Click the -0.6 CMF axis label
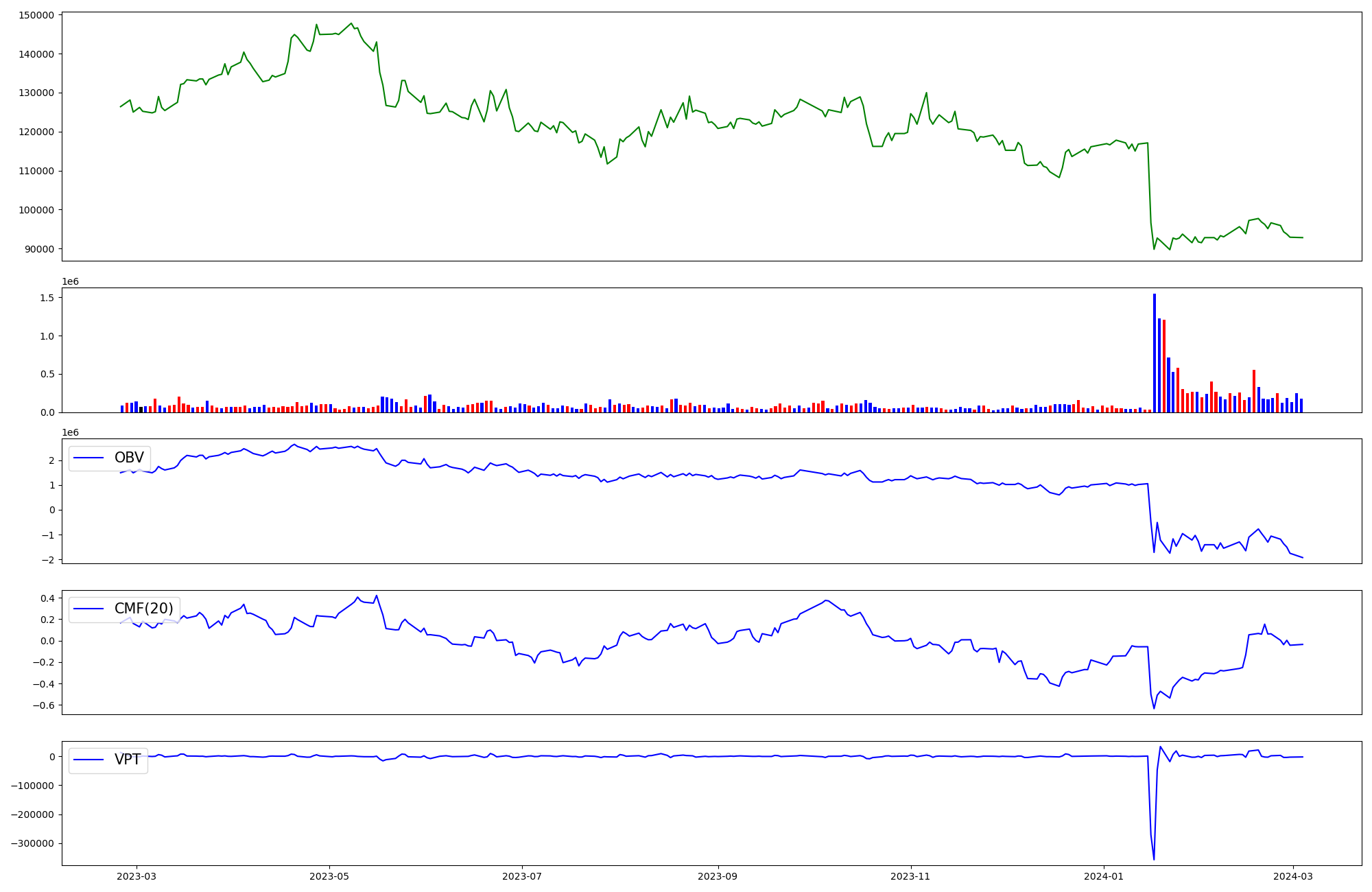The height and width of the screenshot is (892, 1372). pos(45,705)
